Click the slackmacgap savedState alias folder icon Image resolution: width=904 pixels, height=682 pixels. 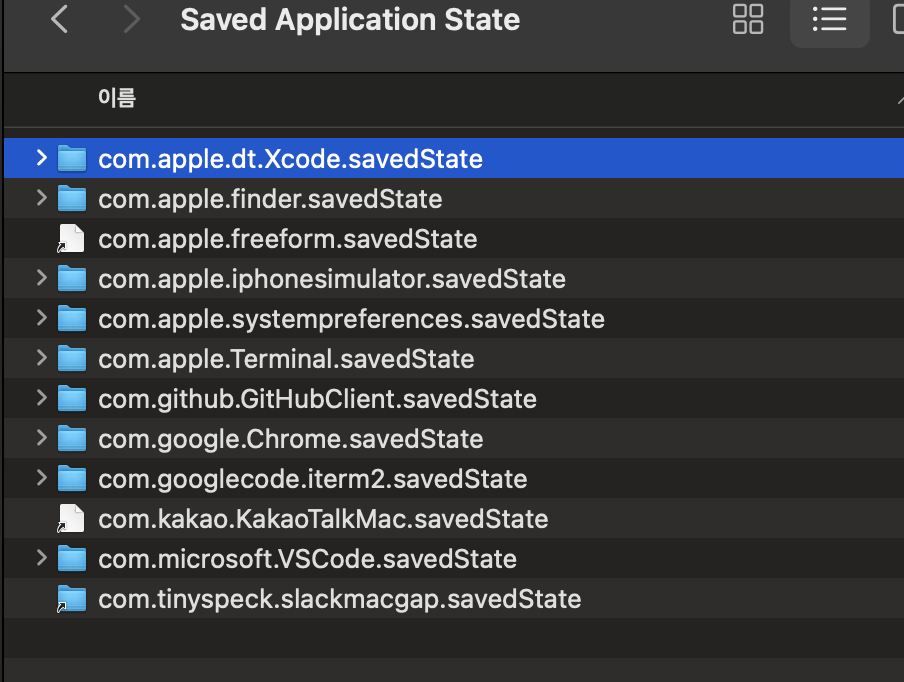pyautogui.click(x=71, y=599)
